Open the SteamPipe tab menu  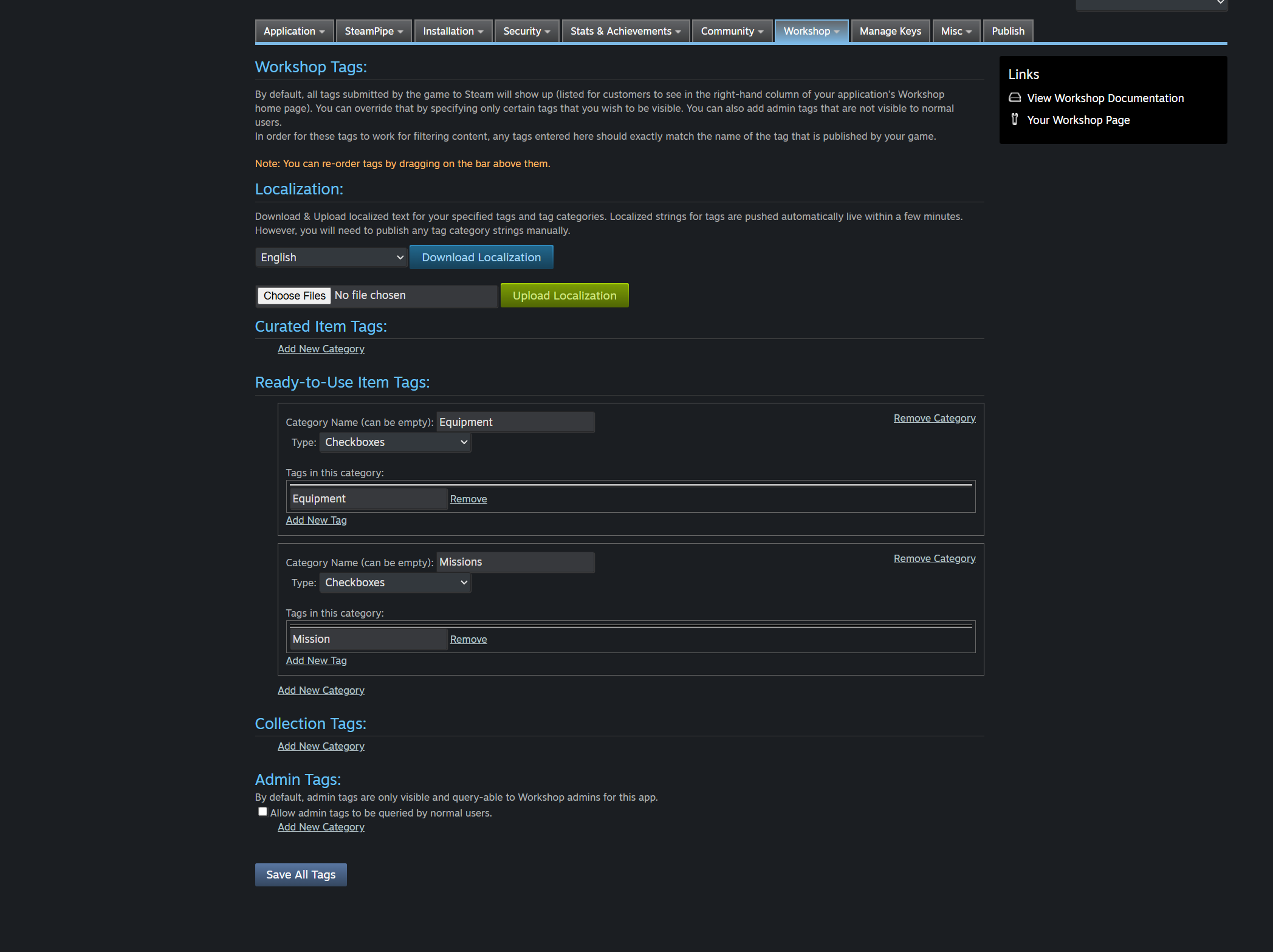coord(373,31)
